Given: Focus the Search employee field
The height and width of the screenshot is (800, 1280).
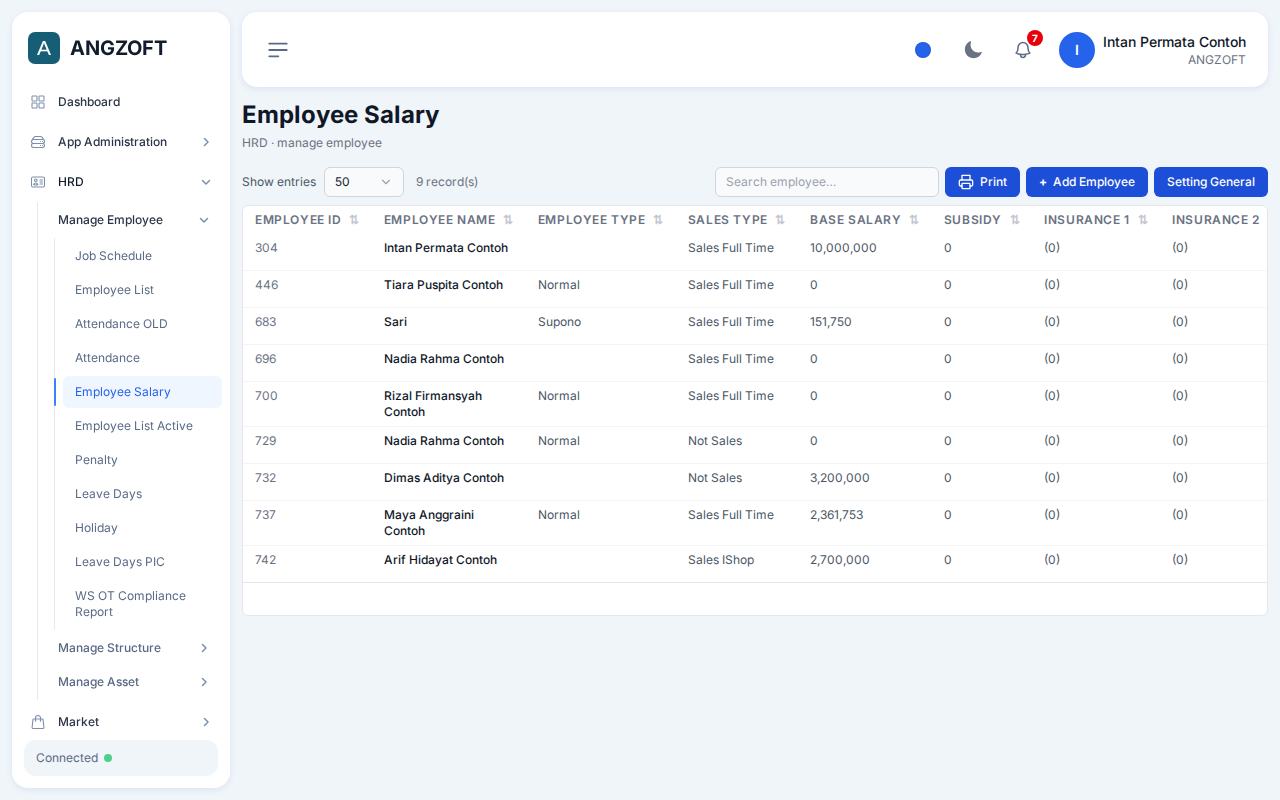Looking at the screenshot, I should click(x=827, y=182).
